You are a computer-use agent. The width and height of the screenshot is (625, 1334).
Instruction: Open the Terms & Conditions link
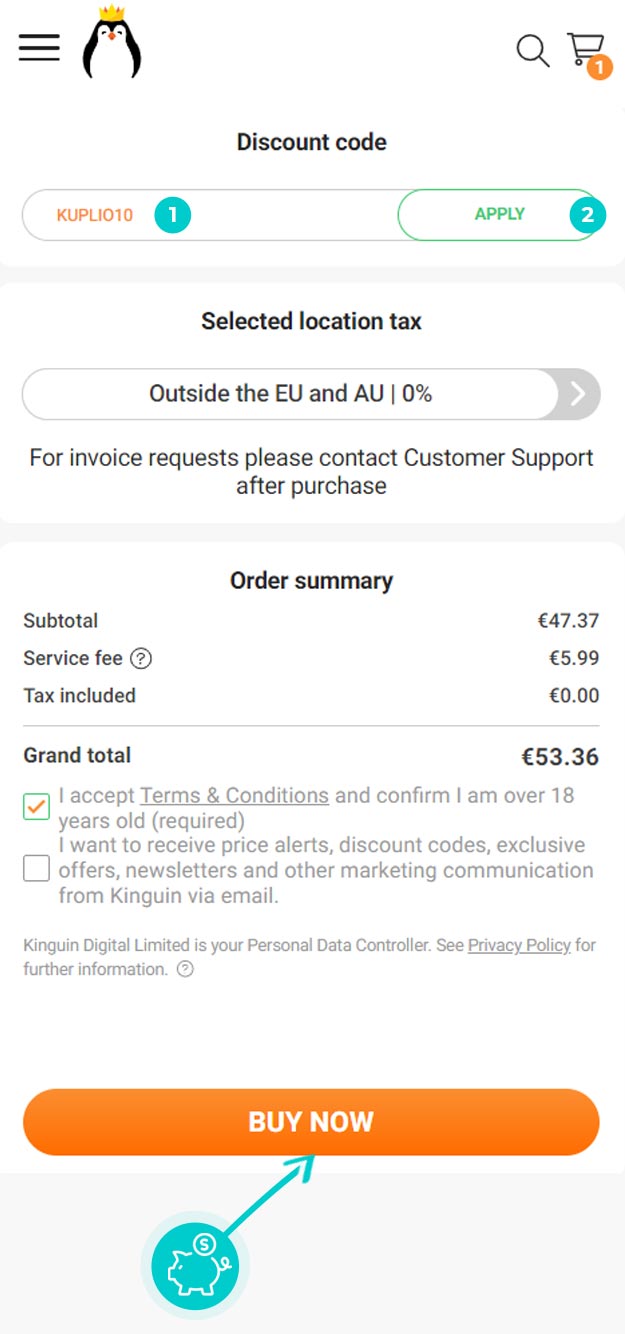234,795
